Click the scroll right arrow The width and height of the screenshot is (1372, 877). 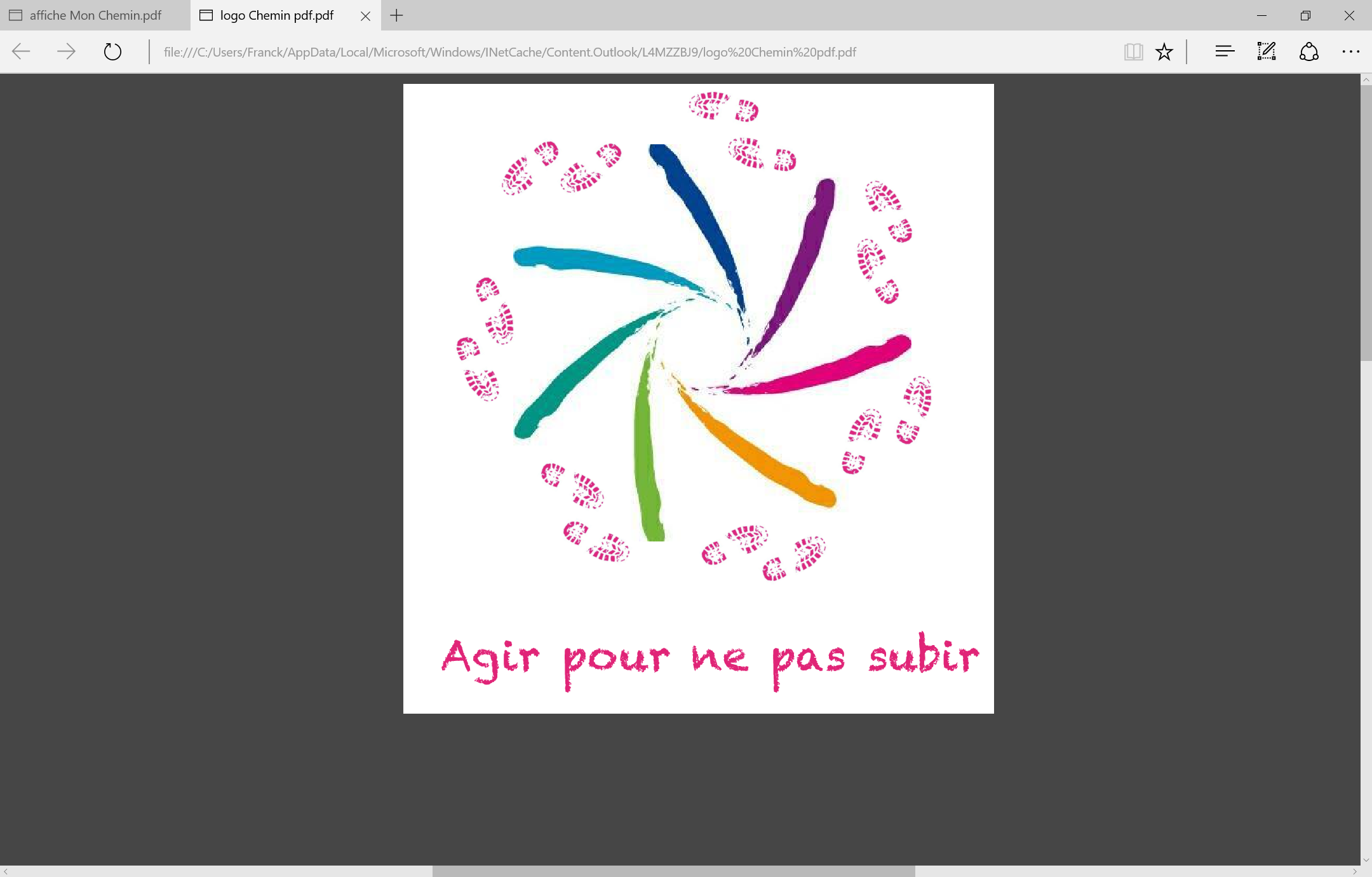point(1354,871)
